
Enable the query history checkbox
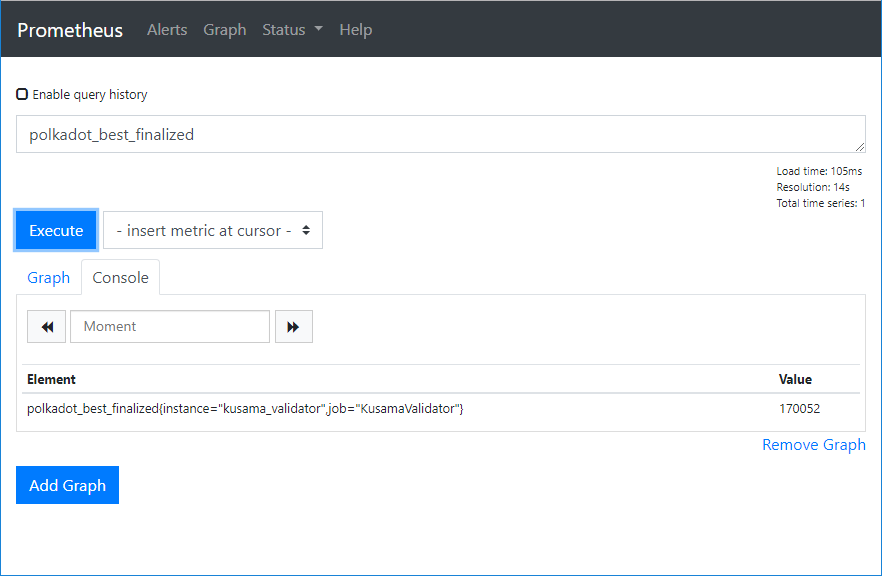22,94
